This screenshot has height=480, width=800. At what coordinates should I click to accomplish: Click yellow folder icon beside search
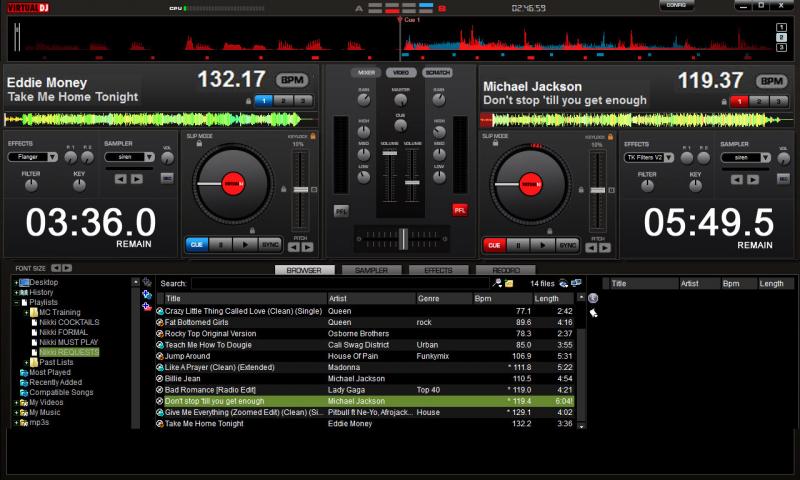click(x=509, y=283)
